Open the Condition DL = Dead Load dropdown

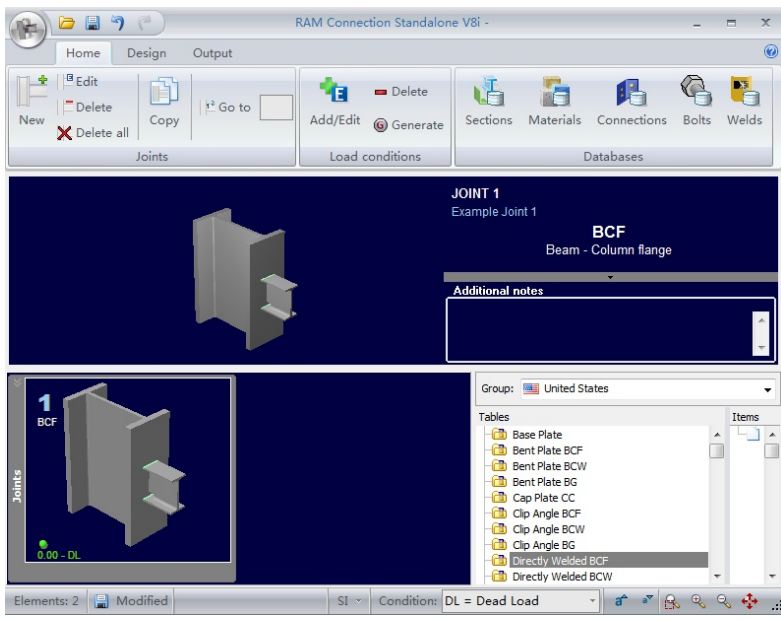click(520, 601)
